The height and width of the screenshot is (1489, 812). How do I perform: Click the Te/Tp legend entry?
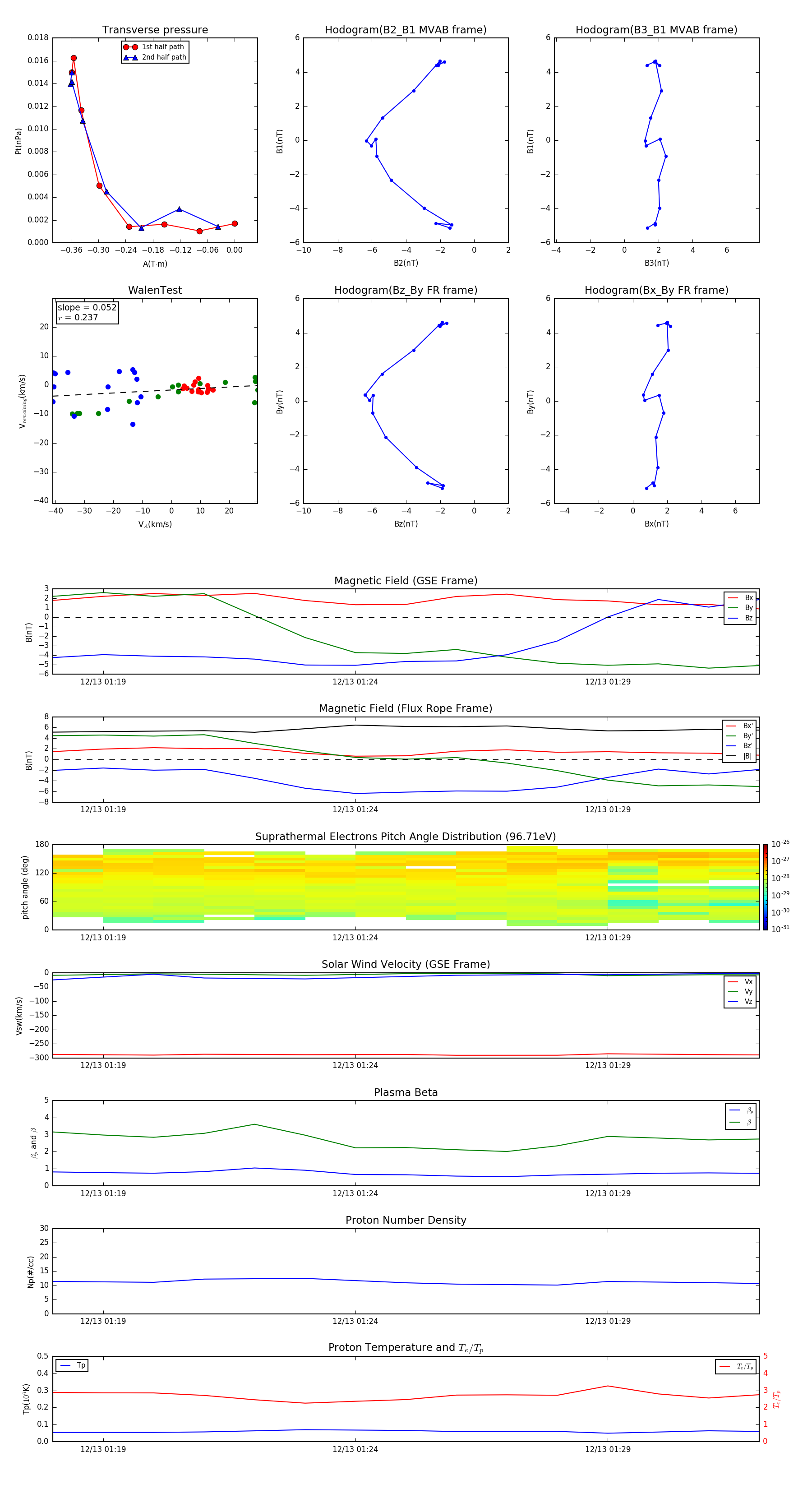(x=736, y=1366)
